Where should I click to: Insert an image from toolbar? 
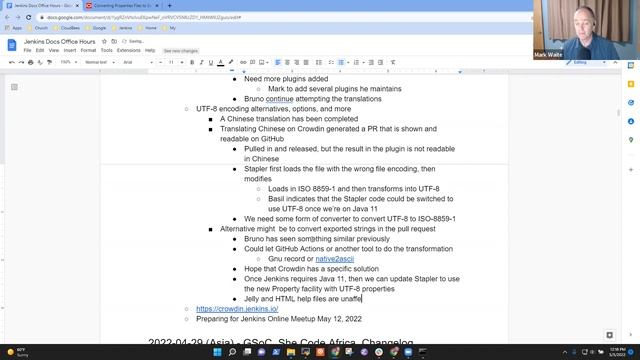pos(262,62)
